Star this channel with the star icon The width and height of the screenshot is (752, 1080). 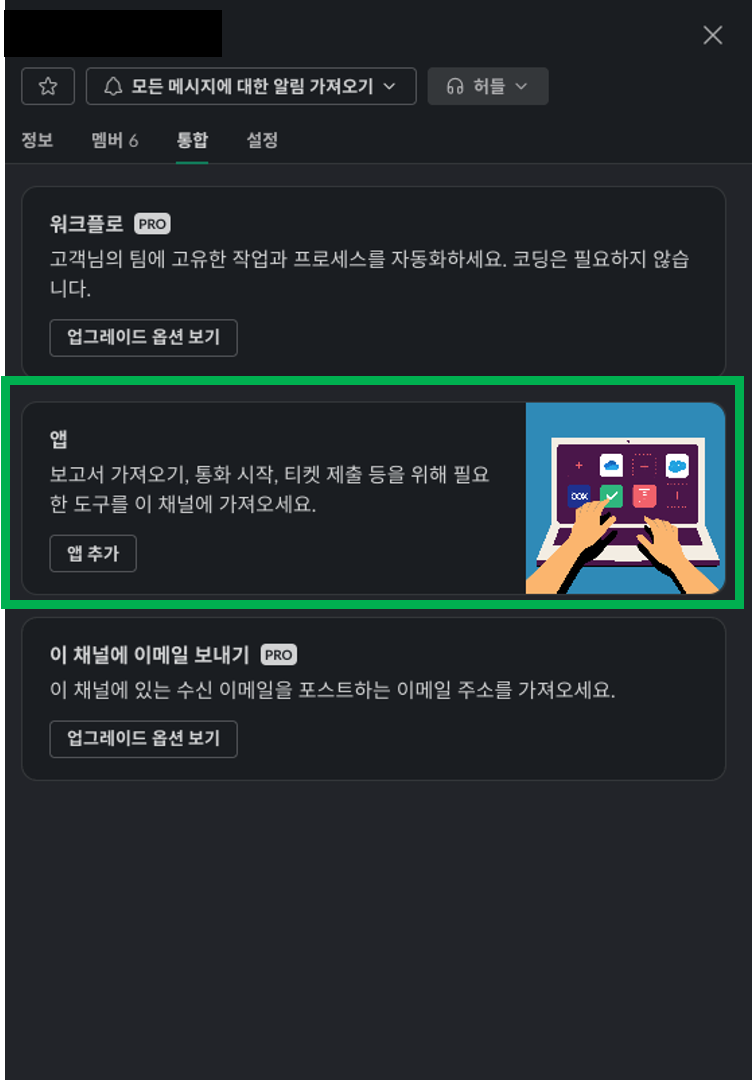pyautogui.click(x=48, y=86)
